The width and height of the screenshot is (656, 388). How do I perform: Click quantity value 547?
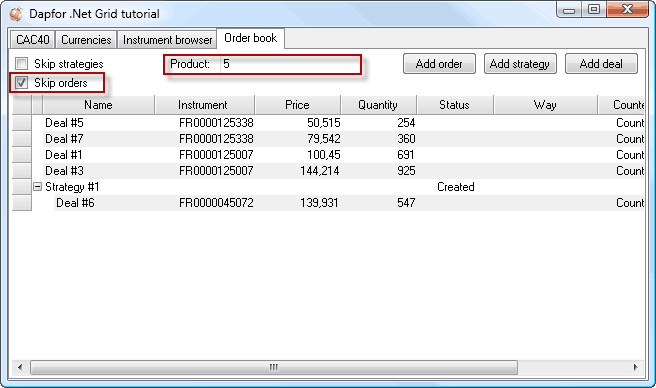coord(406,203)
